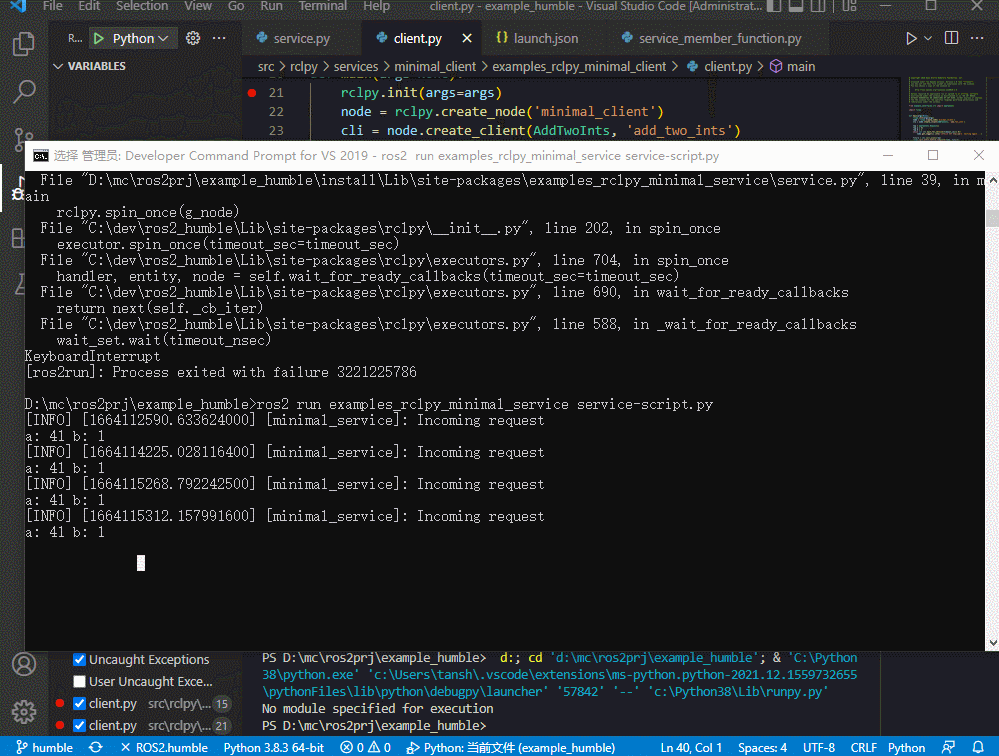The height and width of the screenshot is (756, 999).
Task: Open the Selection menu
Action: coord(142,6)
